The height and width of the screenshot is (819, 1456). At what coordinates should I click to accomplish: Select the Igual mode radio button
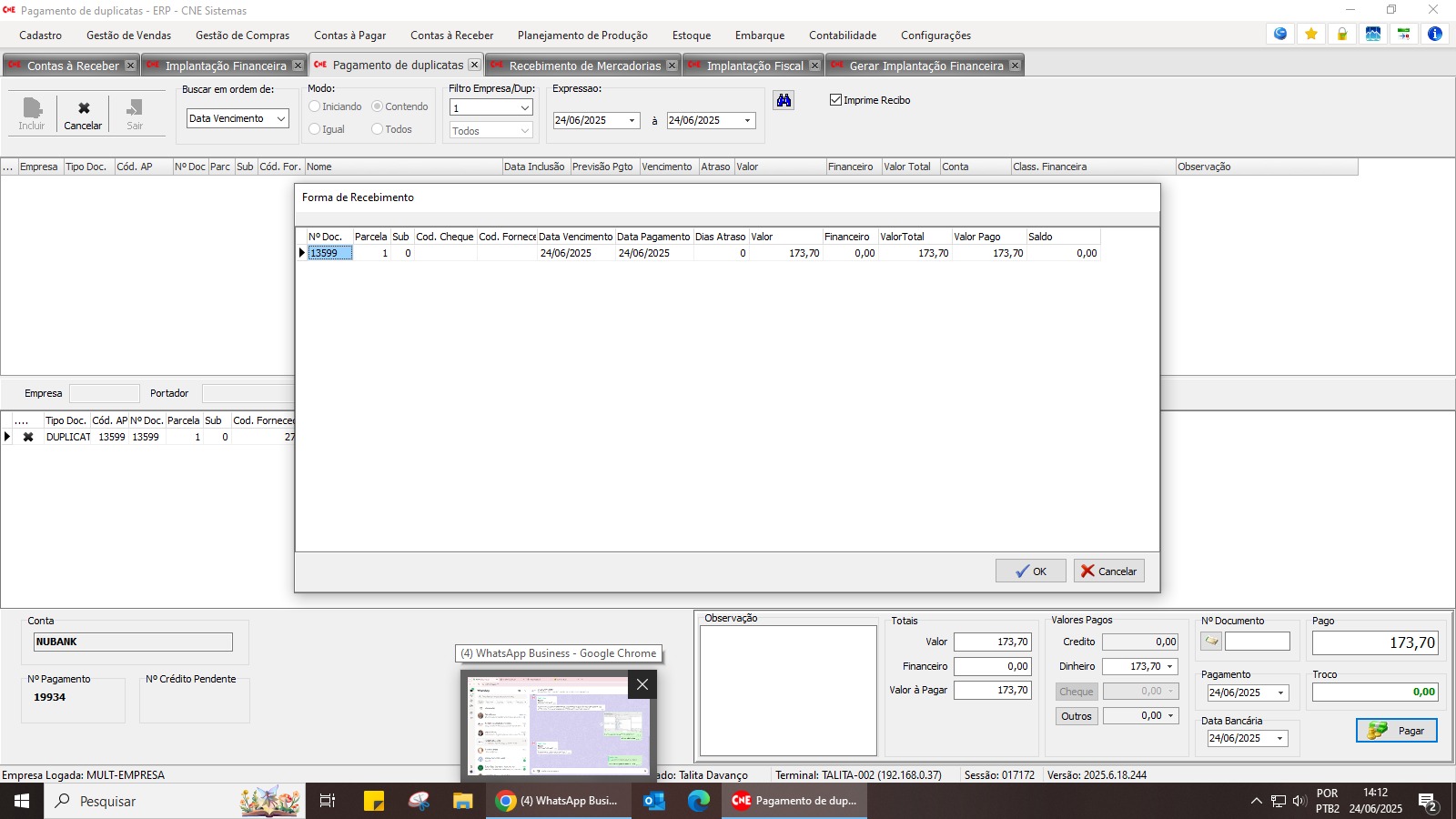tap(314, 129)
